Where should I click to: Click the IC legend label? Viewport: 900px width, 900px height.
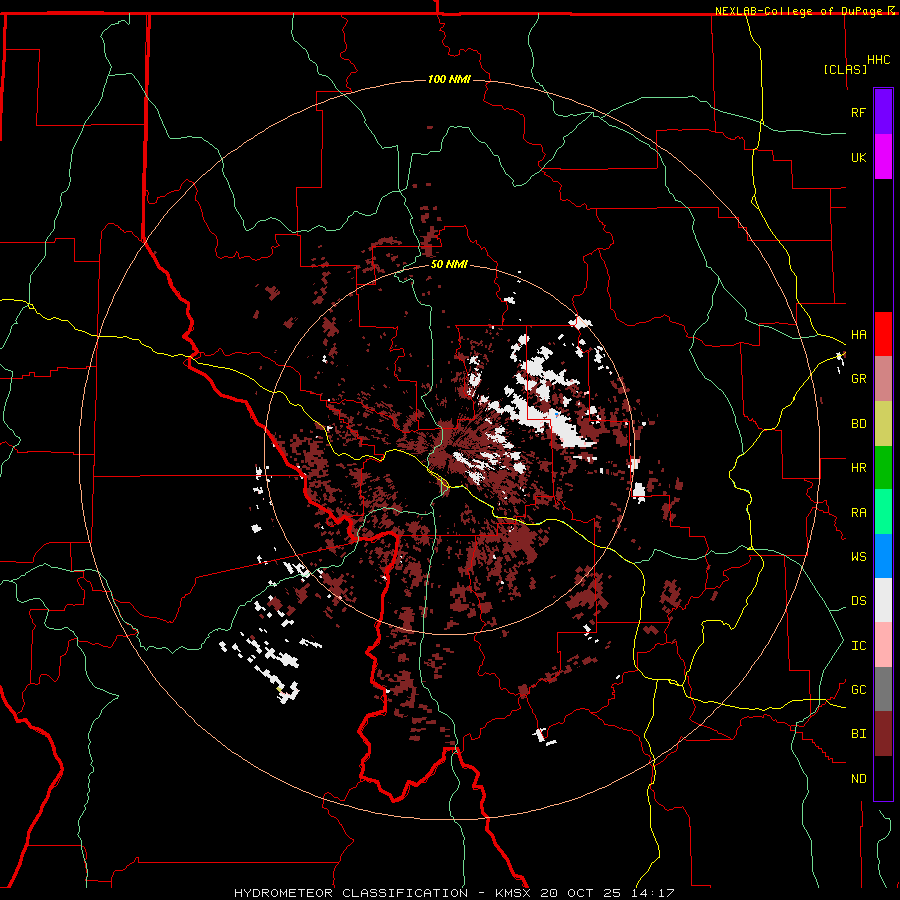coord(858,645)
